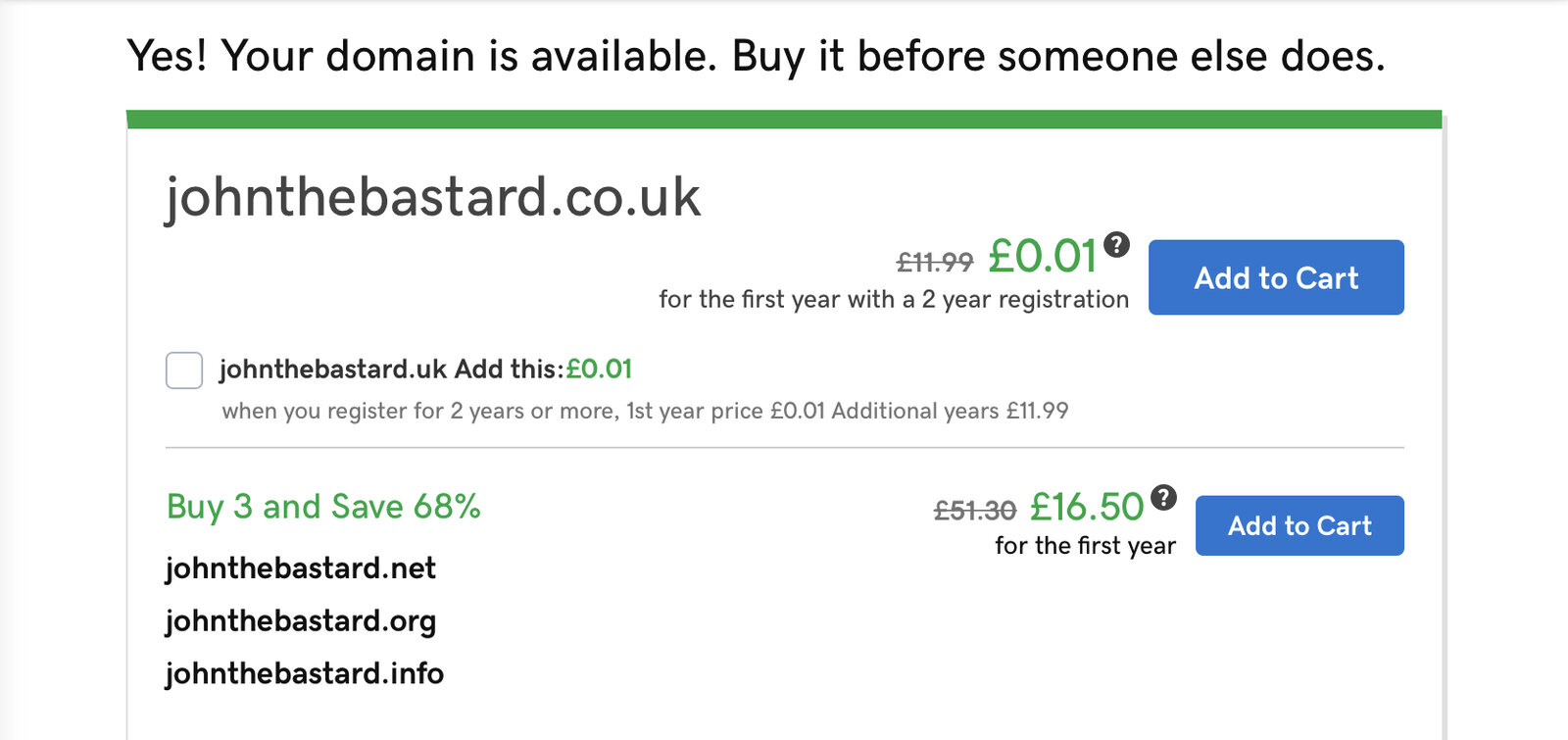Click the help icon beside the £0.01 price

pyautogui.click(x=1116, y=244)
